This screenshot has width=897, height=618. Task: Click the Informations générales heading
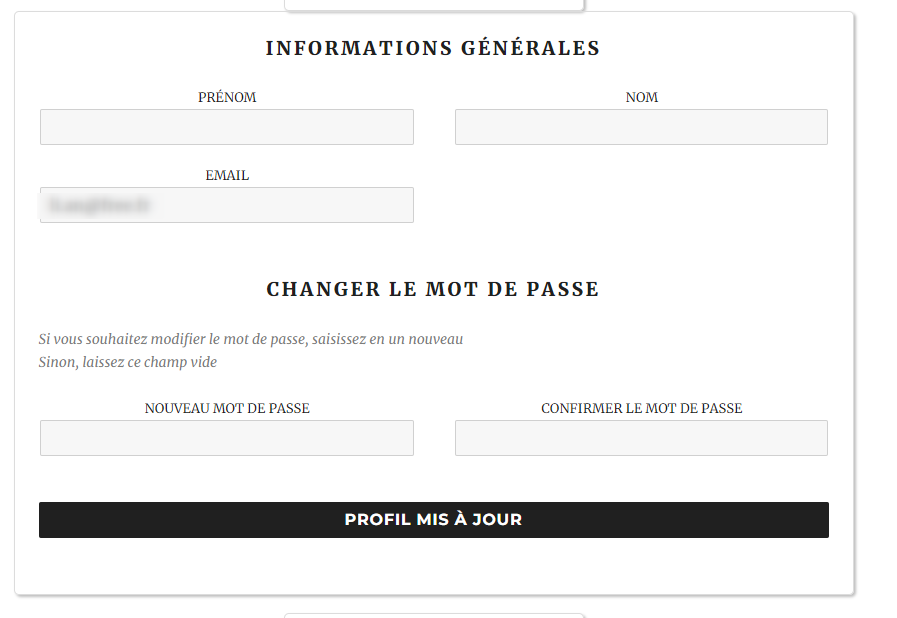(x=433, y=48)
